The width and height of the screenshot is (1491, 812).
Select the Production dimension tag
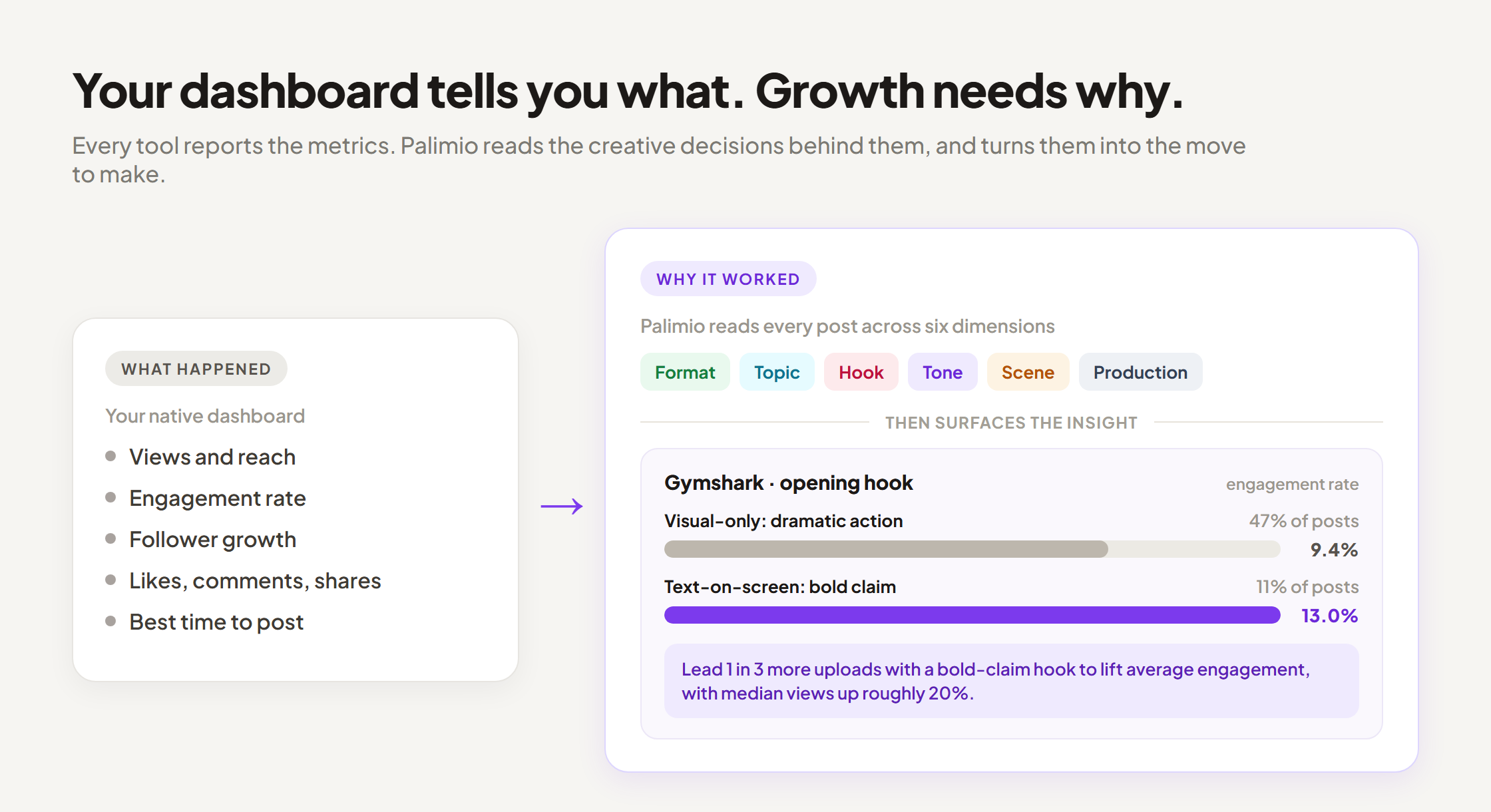[1140, 372]
